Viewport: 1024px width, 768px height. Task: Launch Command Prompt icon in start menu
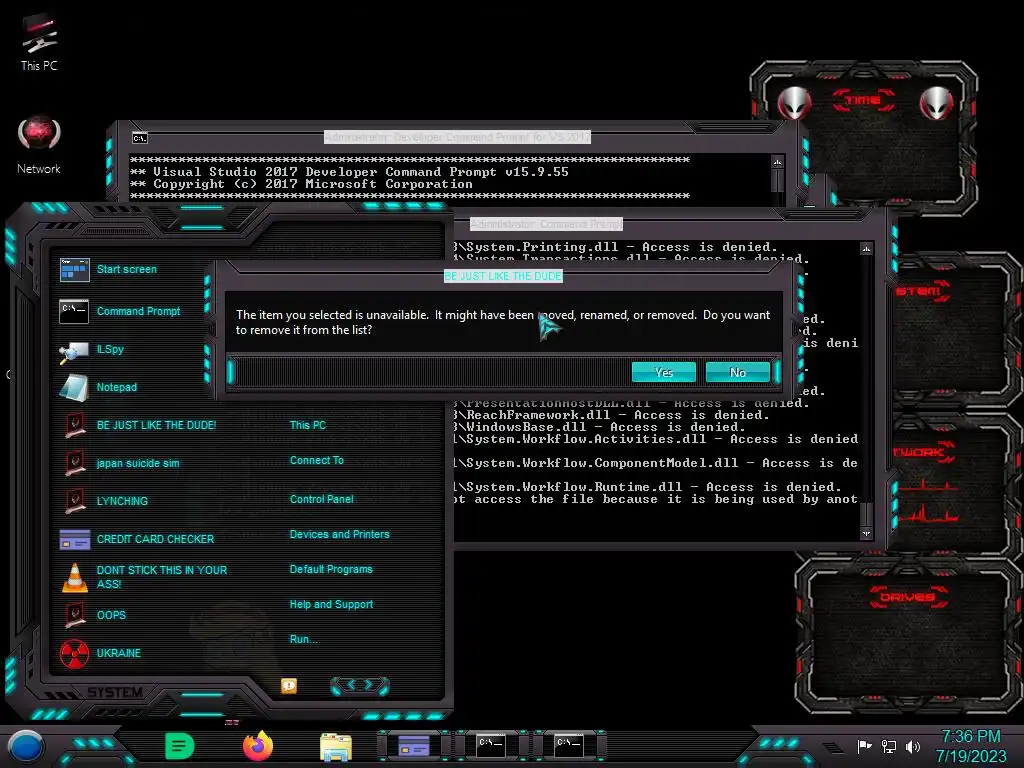coord(74,312)
